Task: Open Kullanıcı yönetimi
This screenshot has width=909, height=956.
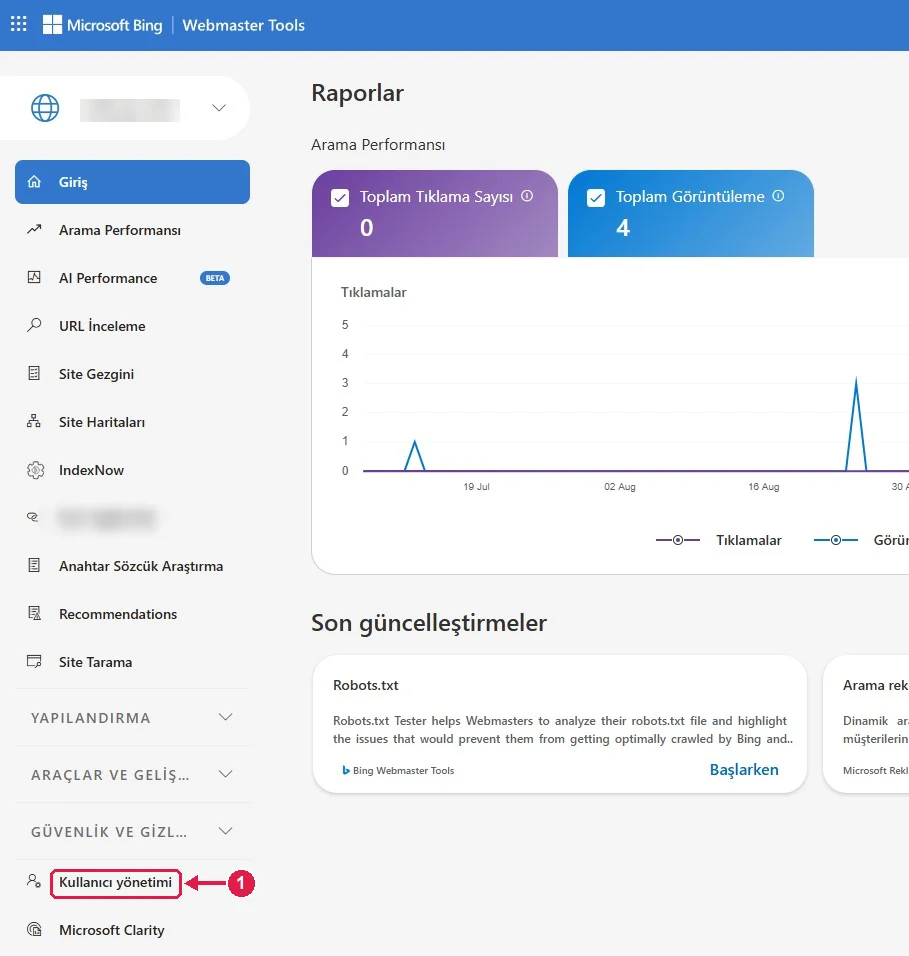Action: pyautogui.click(x=115, y=882)
